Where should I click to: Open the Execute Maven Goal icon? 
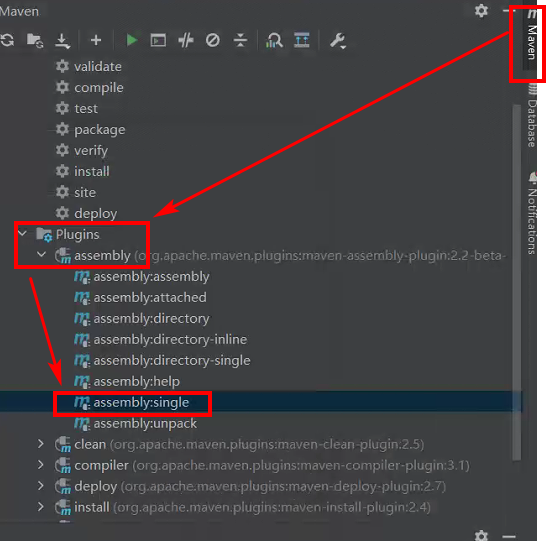point(158,40)
